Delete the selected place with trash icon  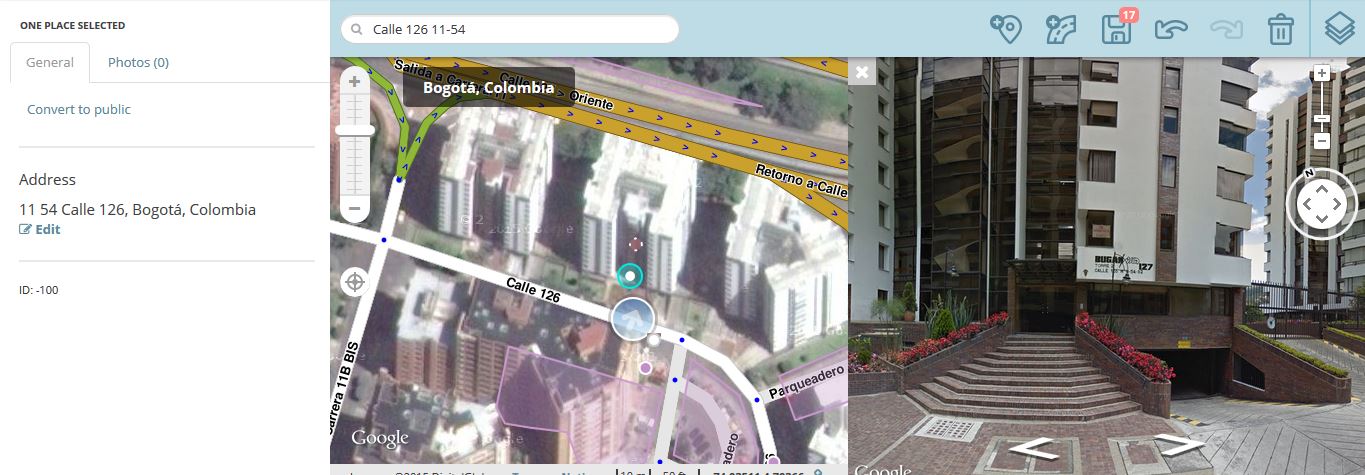(x=1280, y=29)
